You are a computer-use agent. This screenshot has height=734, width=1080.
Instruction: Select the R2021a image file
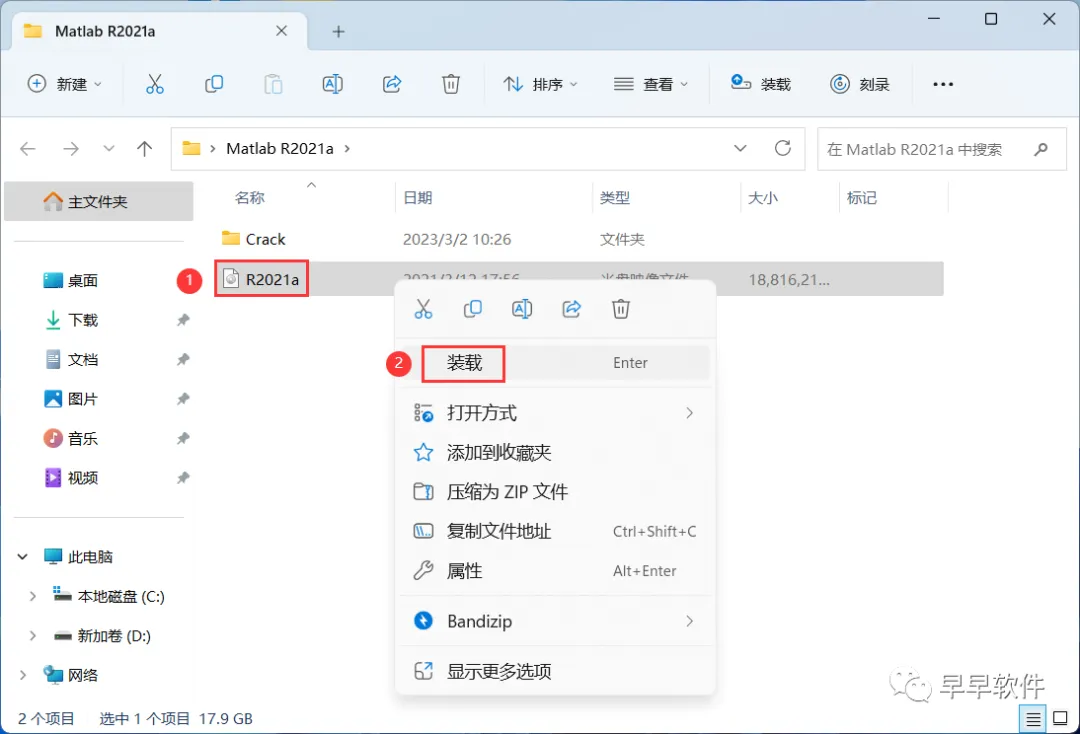262,279
